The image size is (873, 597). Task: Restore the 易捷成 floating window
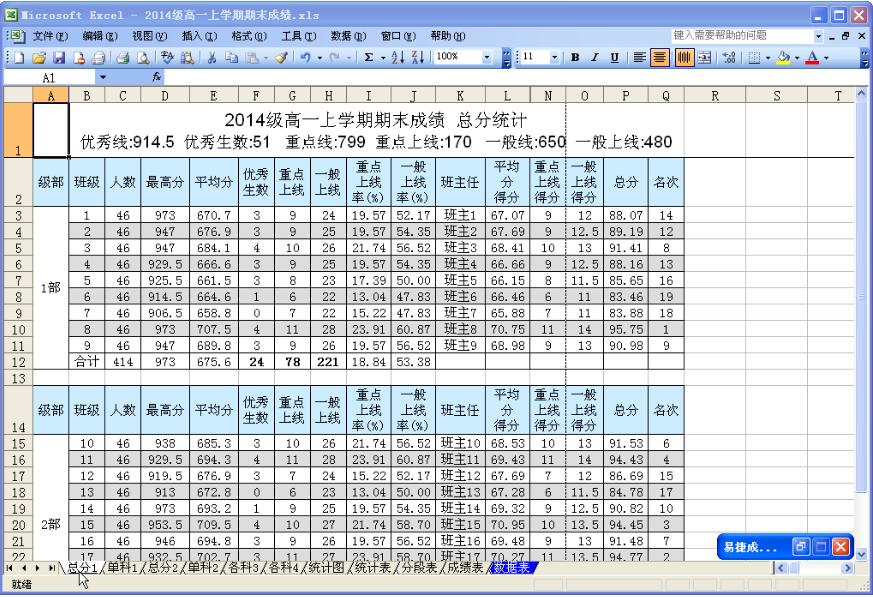tap(801, 547)
